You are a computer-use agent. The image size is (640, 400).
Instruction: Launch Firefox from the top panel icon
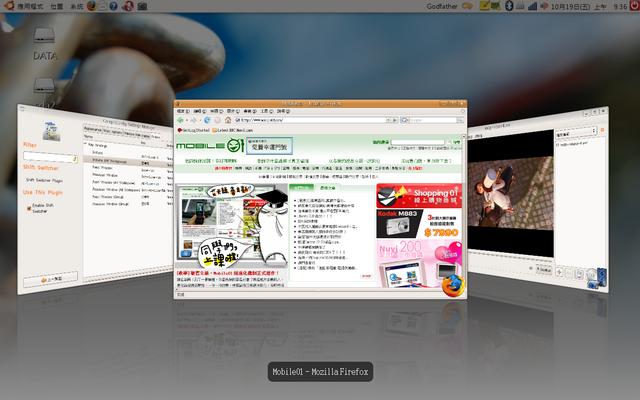click(92, 6)
